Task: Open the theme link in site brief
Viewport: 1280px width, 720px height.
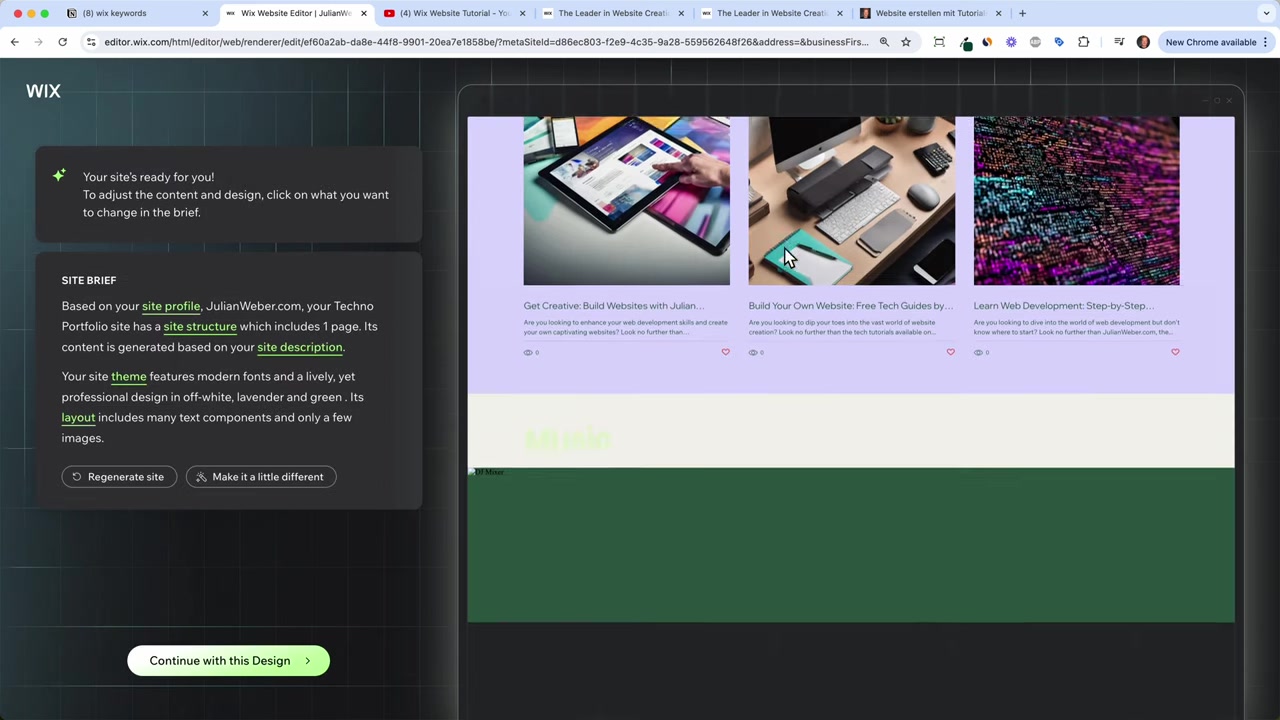Action: [129, 376]
